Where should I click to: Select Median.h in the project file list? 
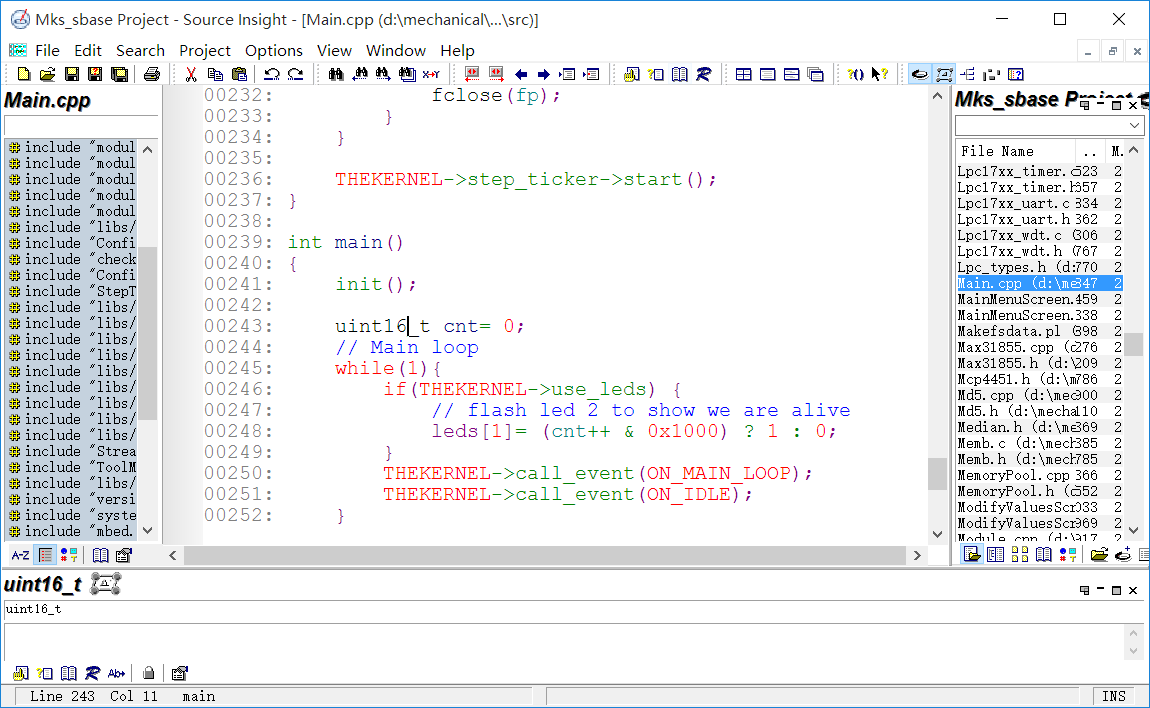(x=1039, y=427)
